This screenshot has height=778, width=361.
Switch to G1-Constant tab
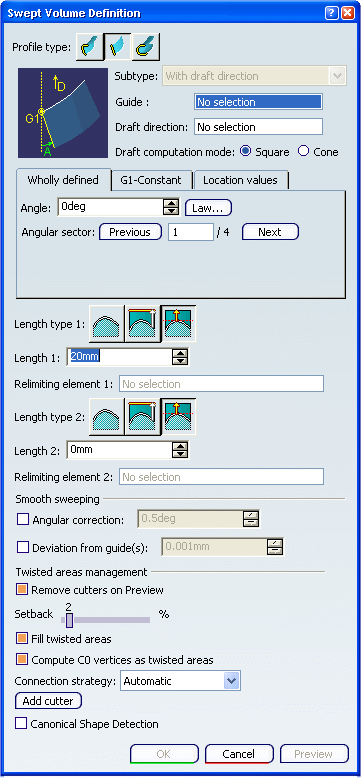coord(151,180)
